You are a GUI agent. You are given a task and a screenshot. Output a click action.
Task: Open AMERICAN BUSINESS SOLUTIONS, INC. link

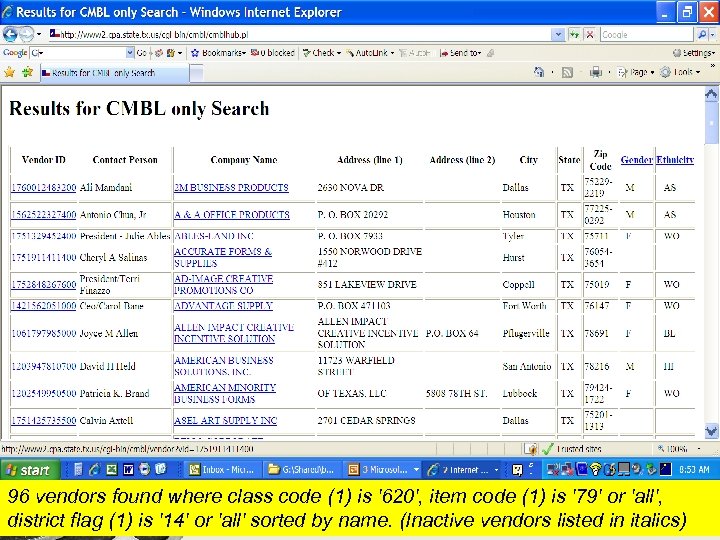pos(224,366)
